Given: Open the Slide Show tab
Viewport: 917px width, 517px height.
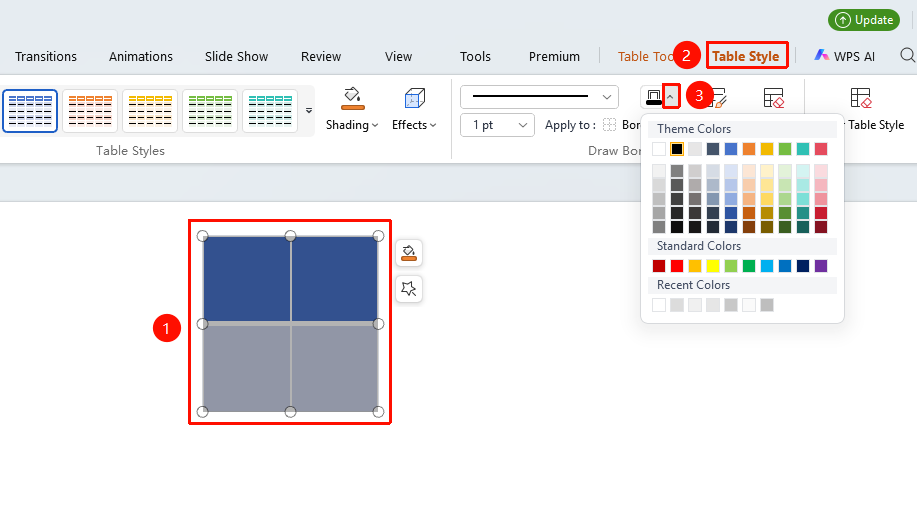Looking at the screenshot, I should point(236,56).
